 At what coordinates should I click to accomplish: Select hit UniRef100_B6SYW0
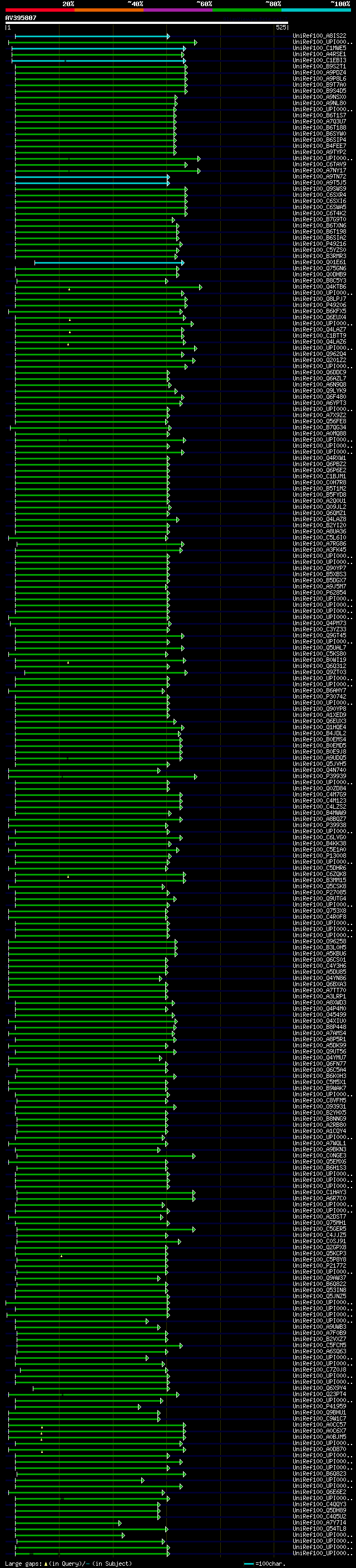point(319,133)
